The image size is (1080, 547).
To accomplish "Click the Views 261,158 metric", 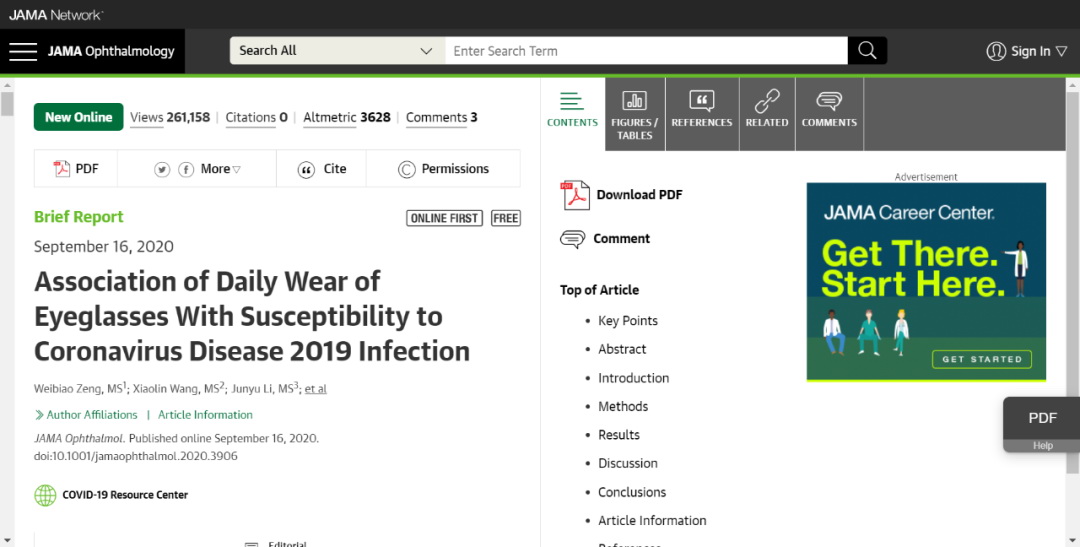I will click(169, 118).
